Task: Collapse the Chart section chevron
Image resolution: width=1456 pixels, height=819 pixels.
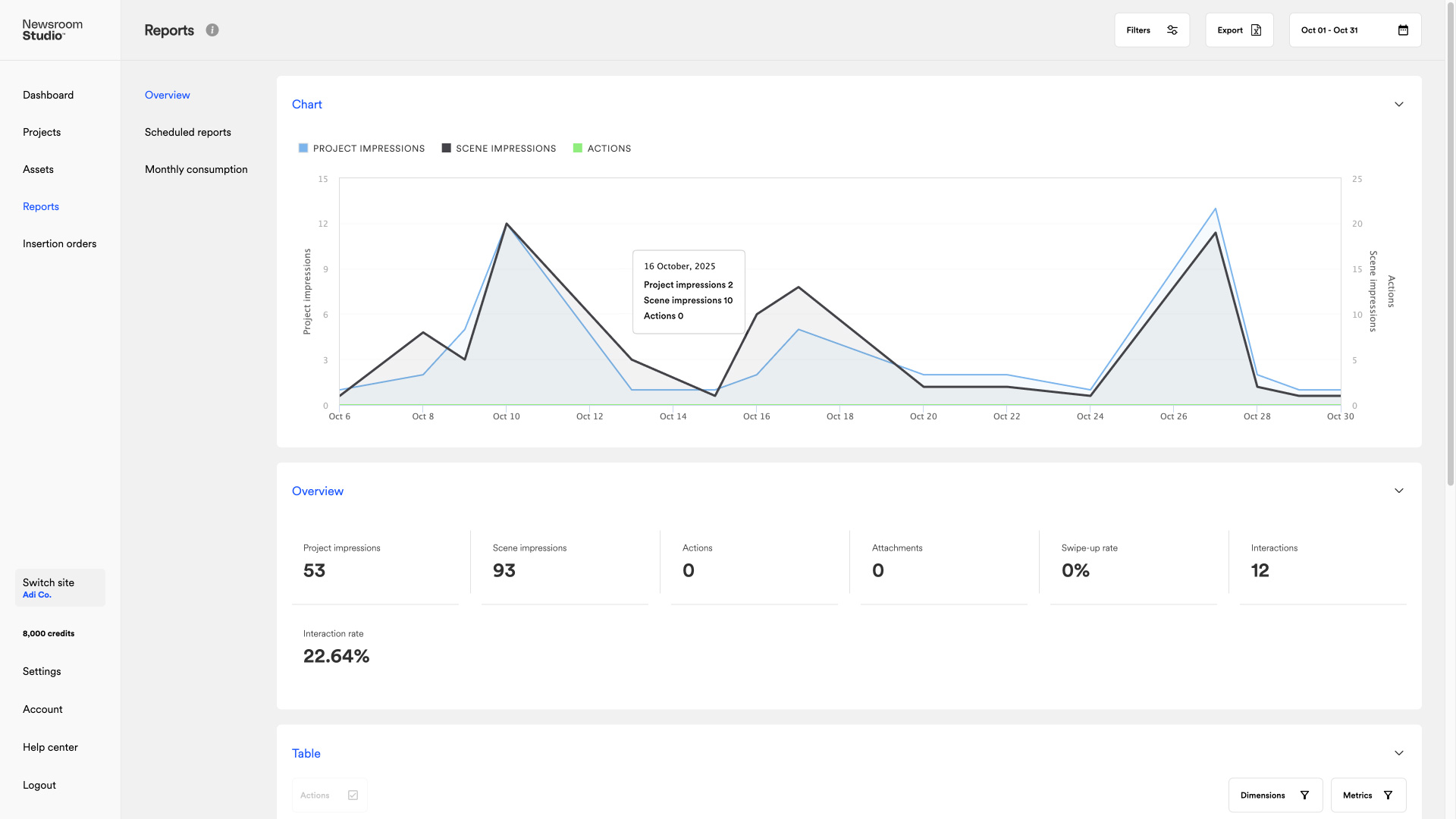Action: coord(1399,105)
